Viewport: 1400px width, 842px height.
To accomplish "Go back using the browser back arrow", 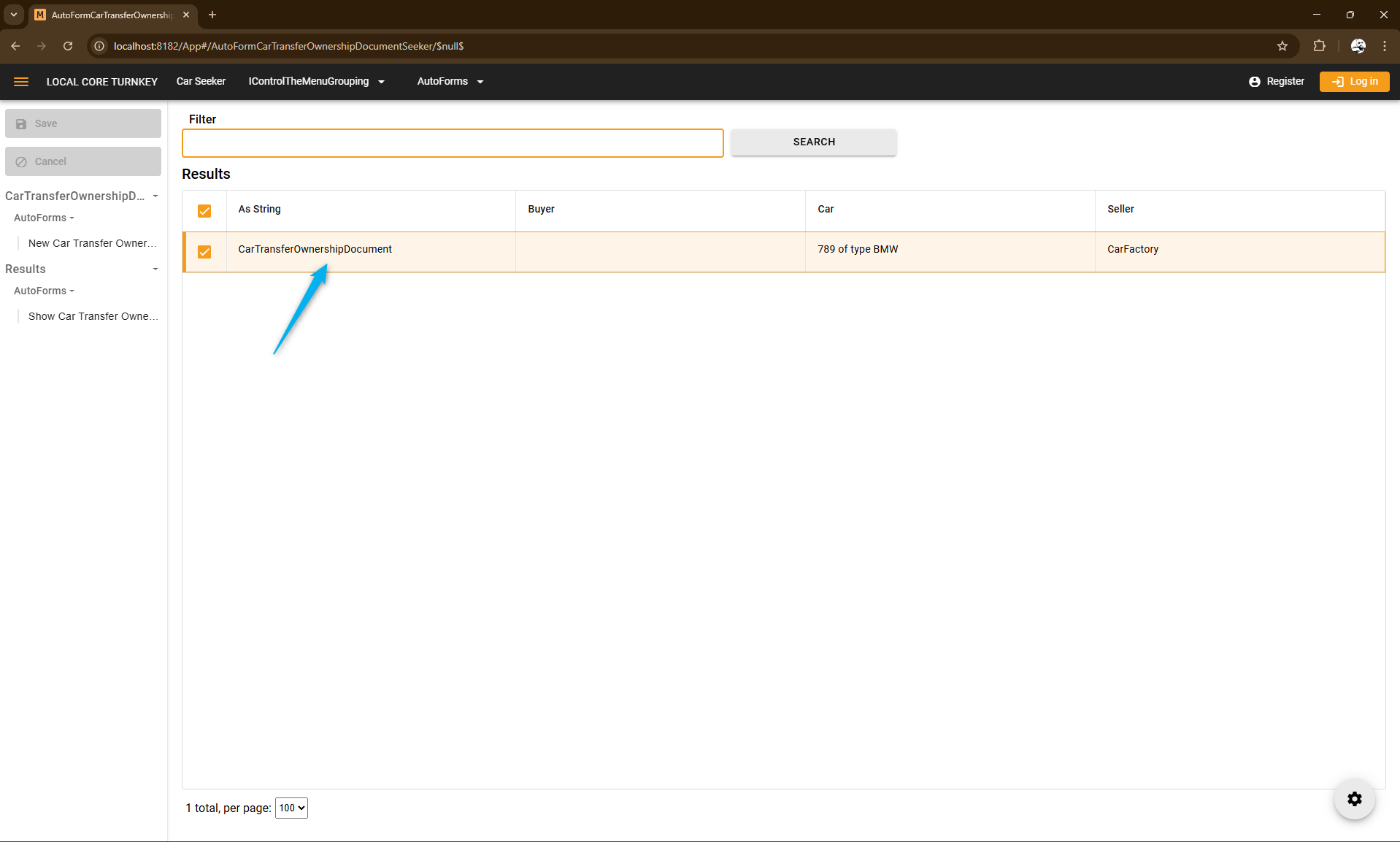I will (15, 46).
